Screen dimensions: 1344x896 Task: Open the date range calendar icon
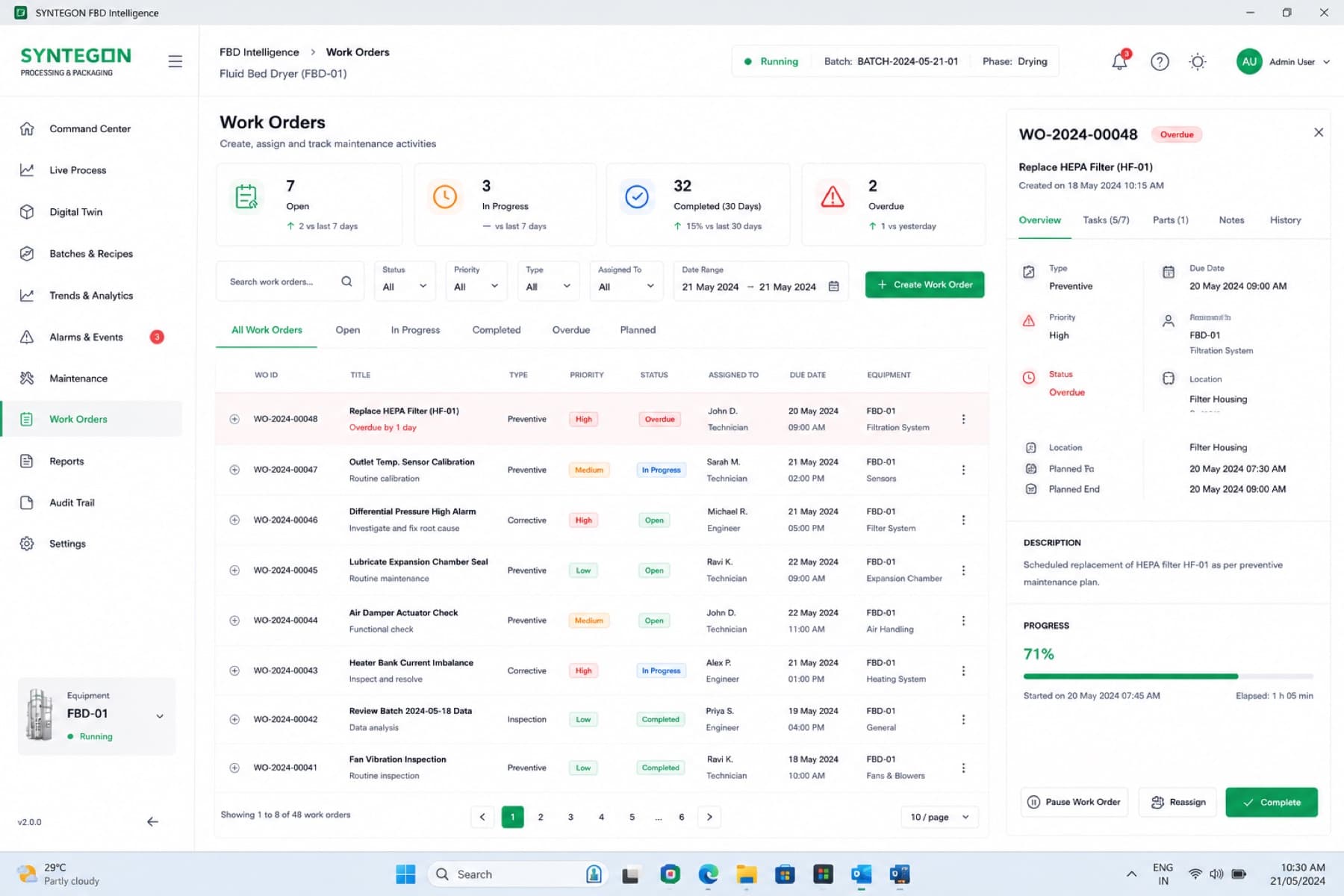(834, 287)
